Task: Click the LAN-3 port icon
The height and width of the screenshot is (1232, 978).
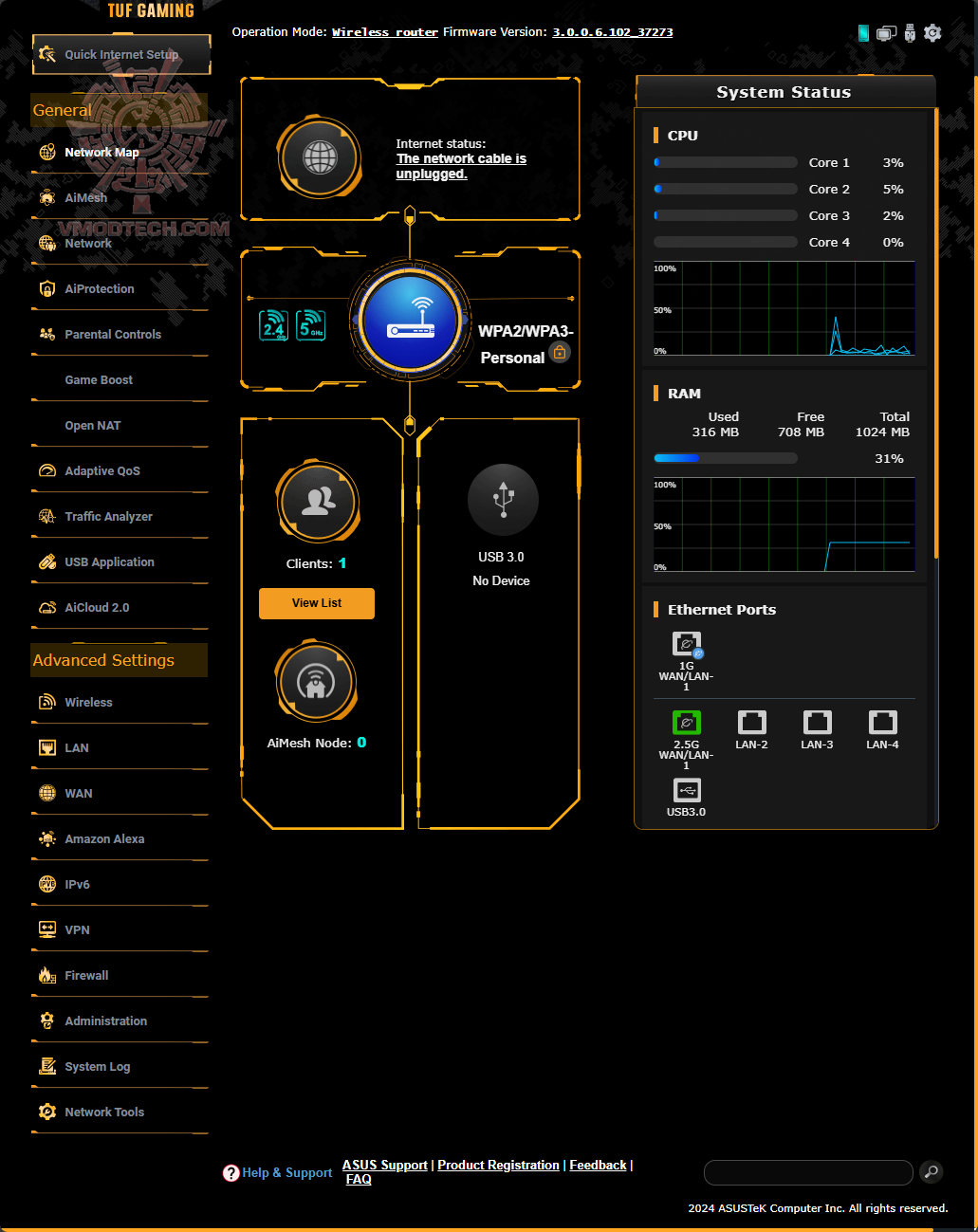Action: tap(817, 723)
